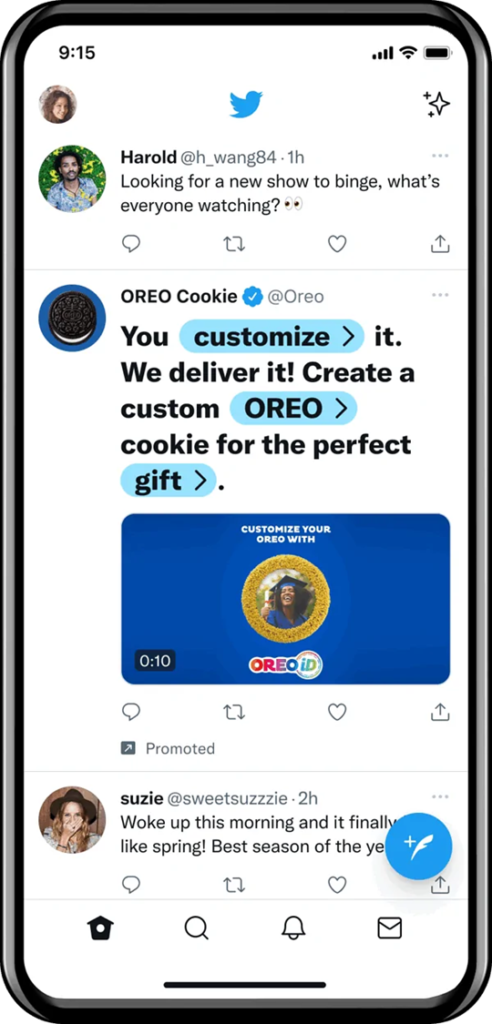Tap the 'gift >' highlighted link
492x1024 pixels.
(168, 481)
